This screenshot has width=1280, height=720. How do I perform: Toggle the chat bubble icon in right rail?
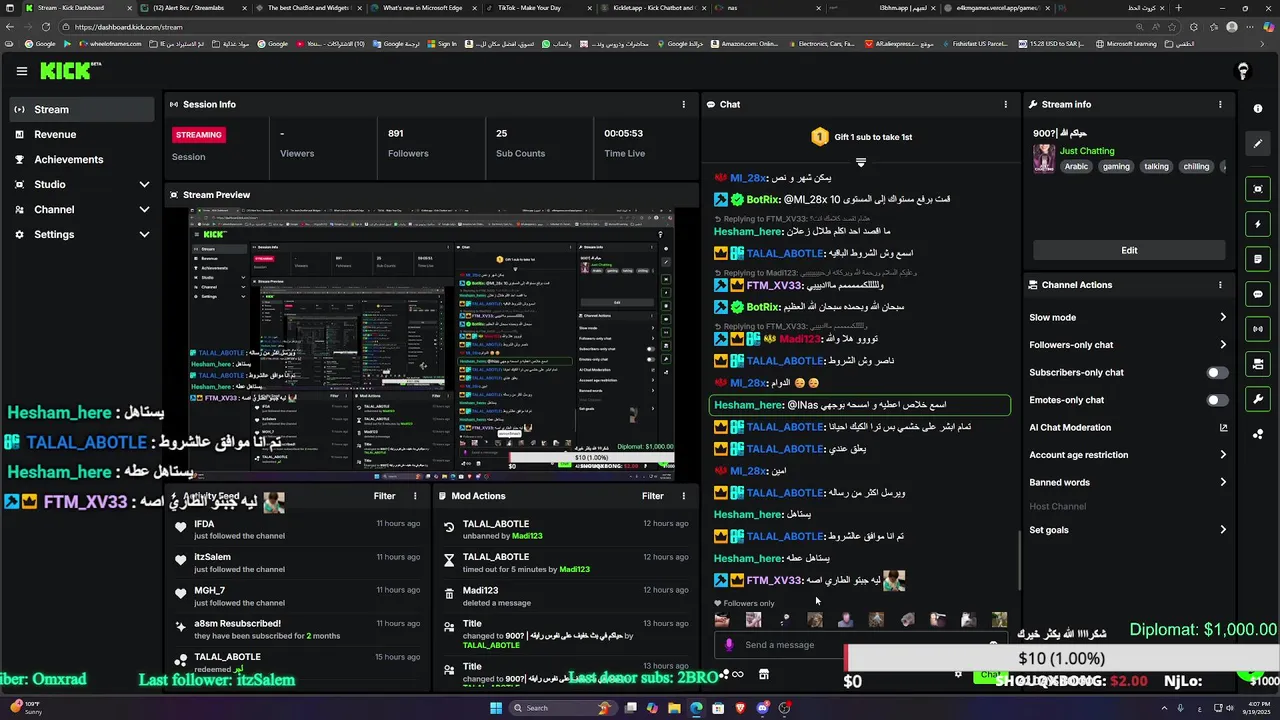[x=1258, y=294]
